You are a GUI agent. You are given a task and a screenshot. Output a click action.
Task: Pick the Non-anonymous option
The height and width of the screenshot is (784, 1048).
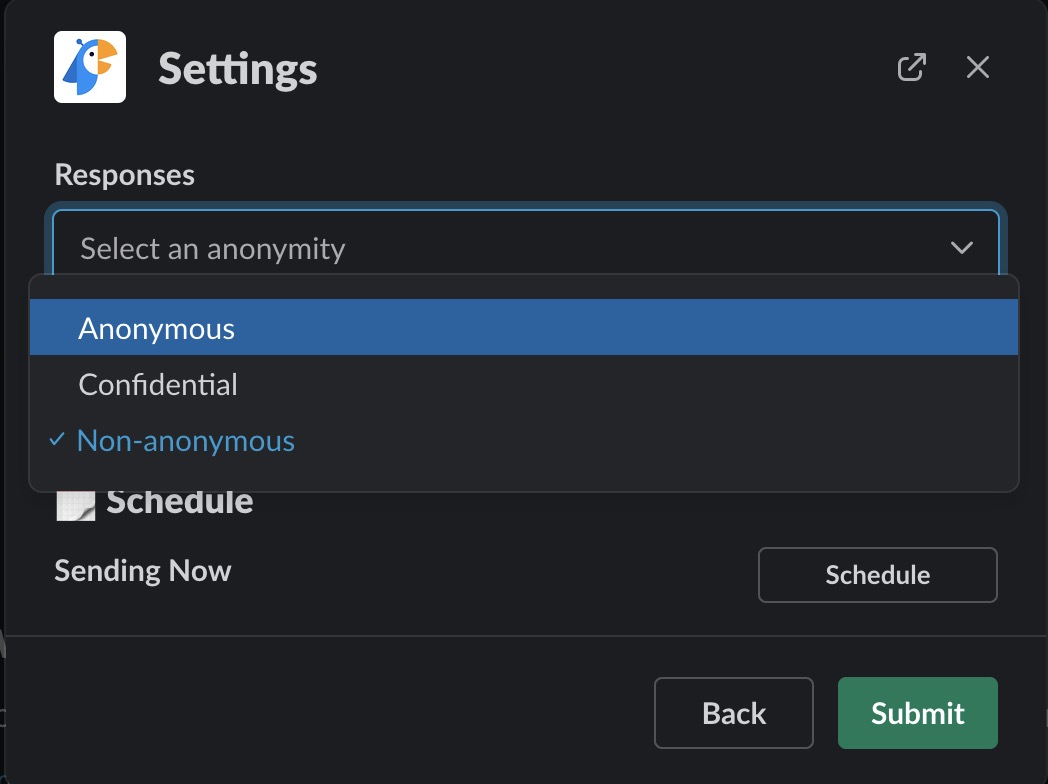pyautogui.click(x=186, y=441)
